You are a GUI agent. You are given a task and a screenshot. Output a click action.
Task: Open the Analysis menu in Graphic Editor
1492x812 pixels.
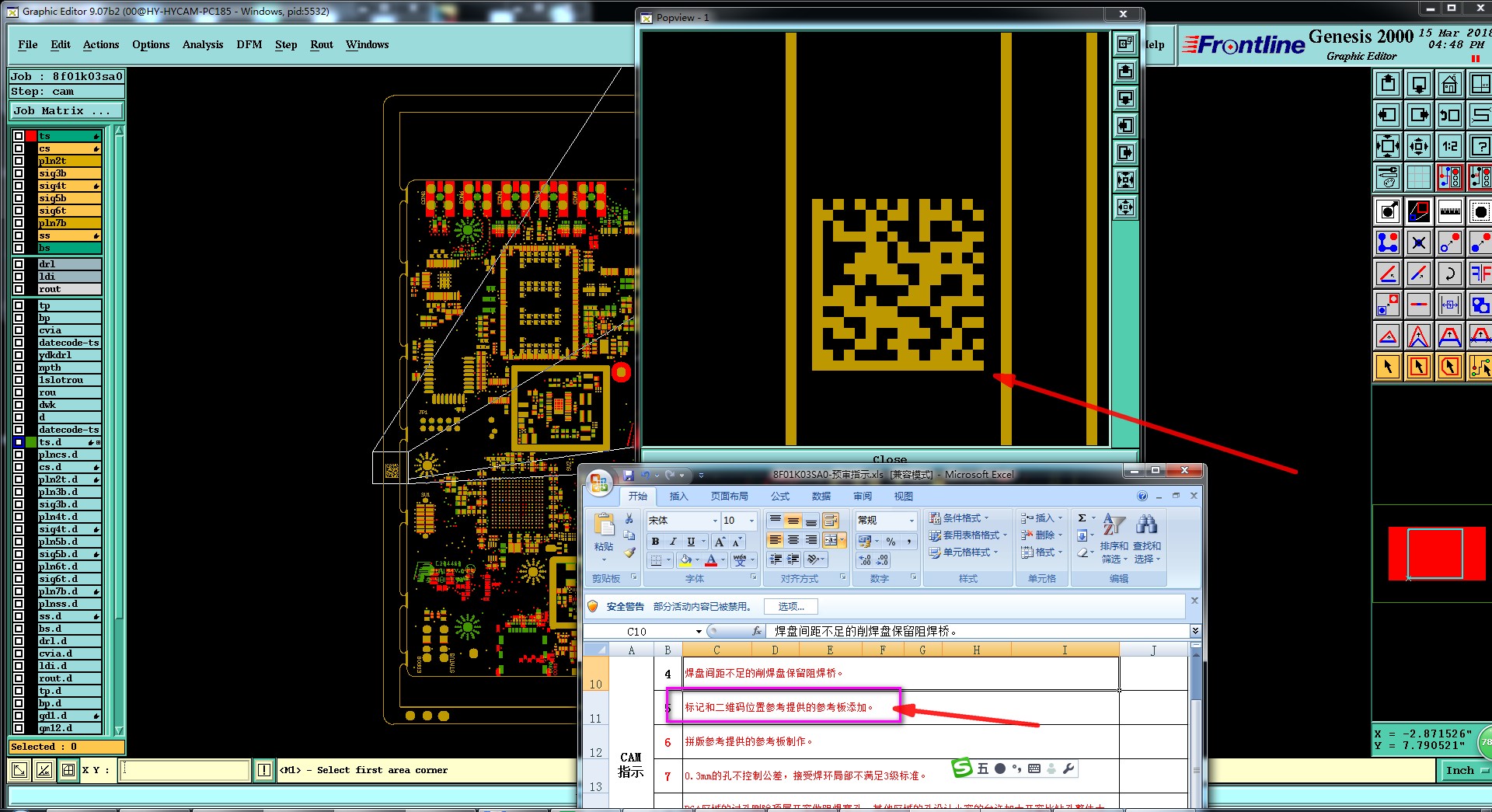[203, 44]
